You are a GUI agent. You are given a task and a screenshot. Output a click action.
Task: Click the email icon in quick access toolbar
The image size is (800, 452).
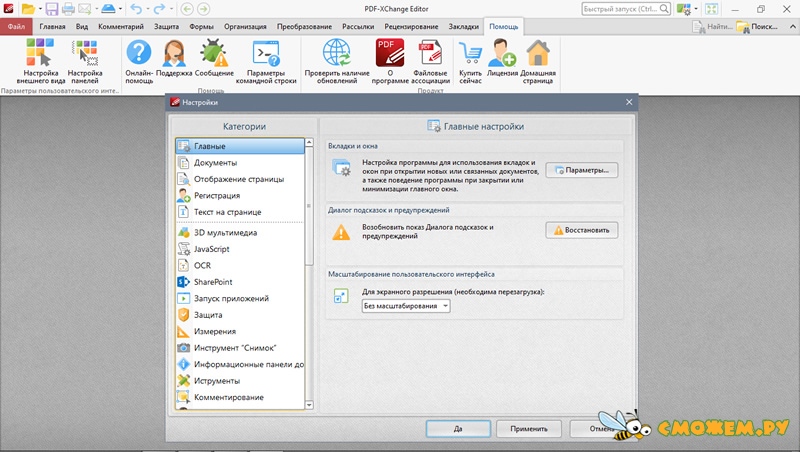coord(84,9)
